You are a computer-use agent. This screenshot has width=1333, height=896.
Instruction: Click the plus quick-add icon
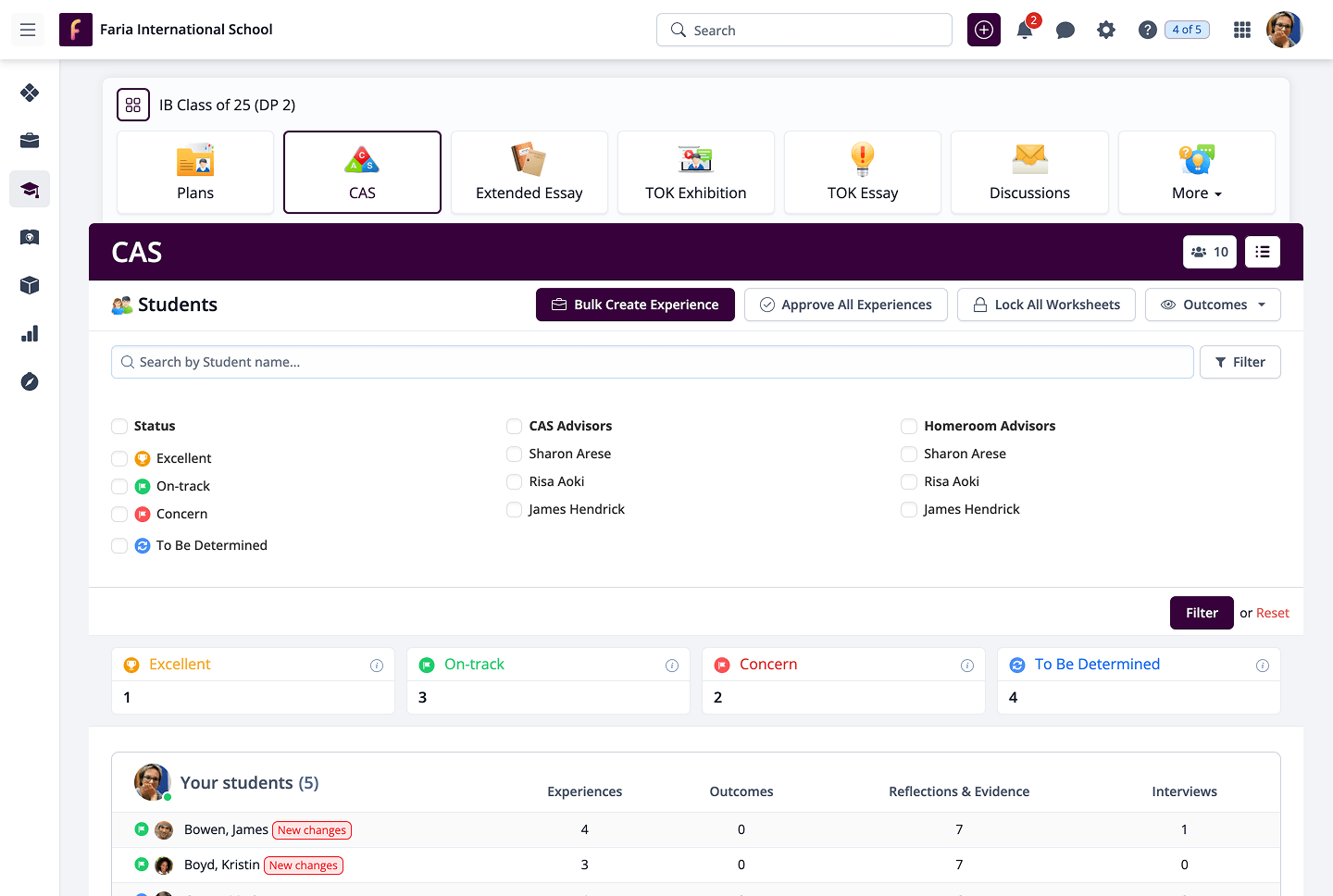[984, 31]
